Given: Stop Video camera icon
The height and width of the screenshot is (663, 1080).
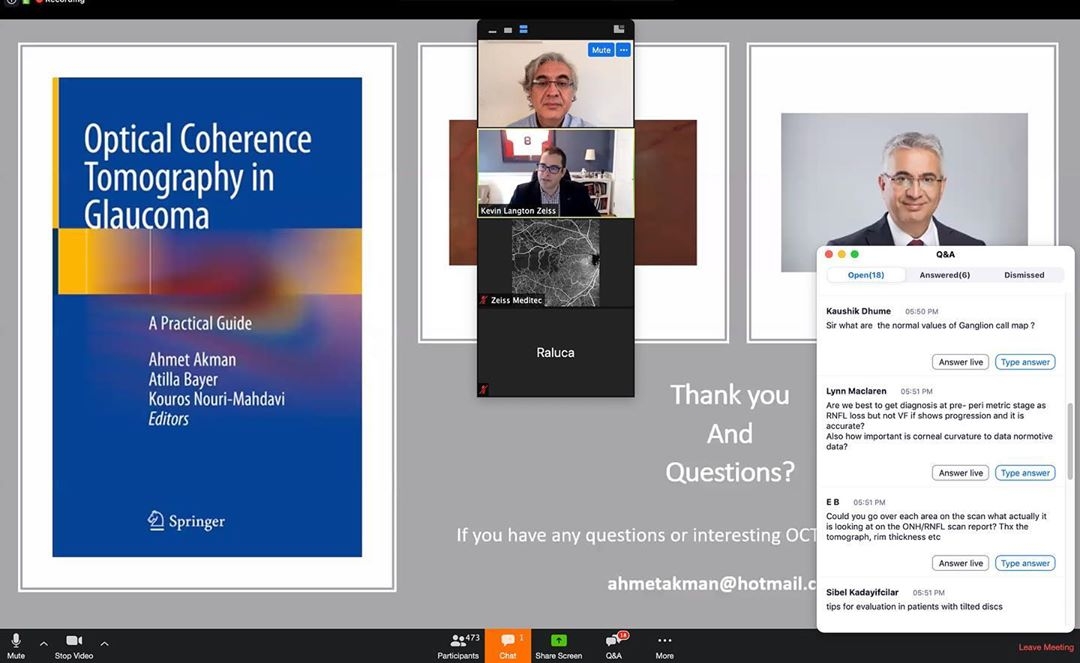Looking at the screenshot, I should click(x=74, y=640).
